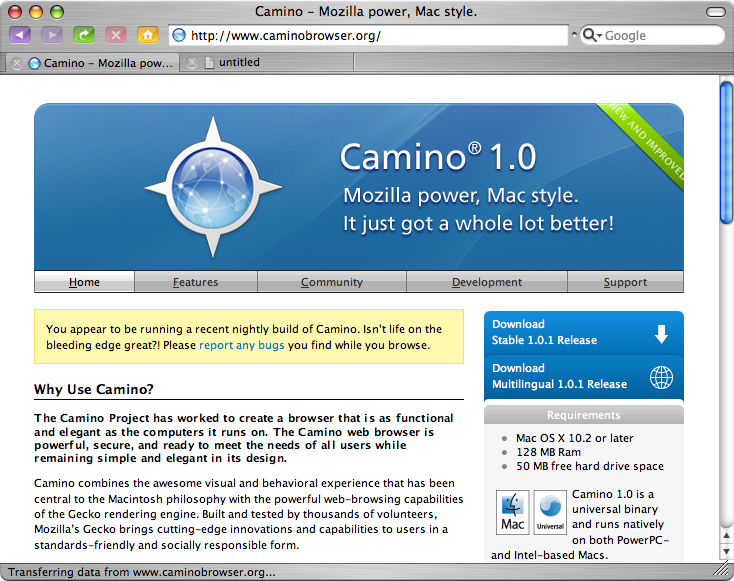Open the Home navigation item

(x=84, y=282)
